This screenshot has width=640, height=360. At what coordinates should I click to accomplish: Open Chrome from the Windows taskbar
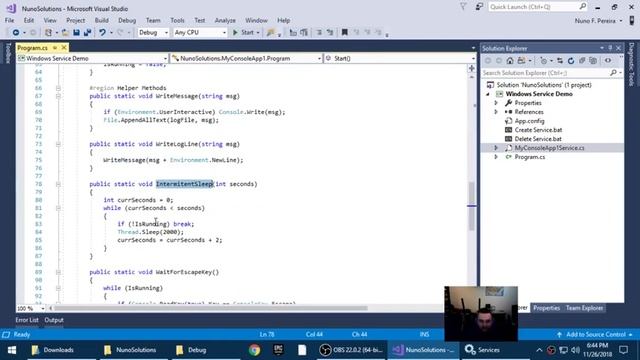(x=254, y=350)
